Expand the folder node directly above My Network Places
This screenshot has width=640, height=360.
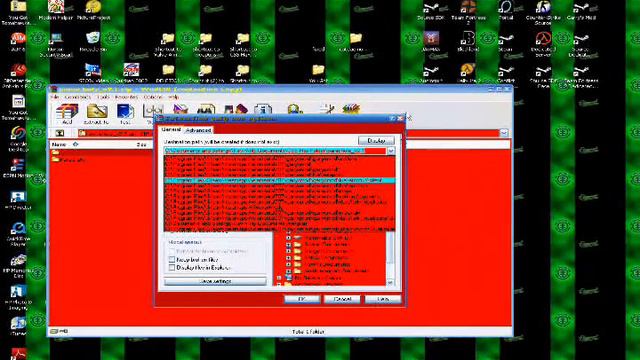click(289, 271)
